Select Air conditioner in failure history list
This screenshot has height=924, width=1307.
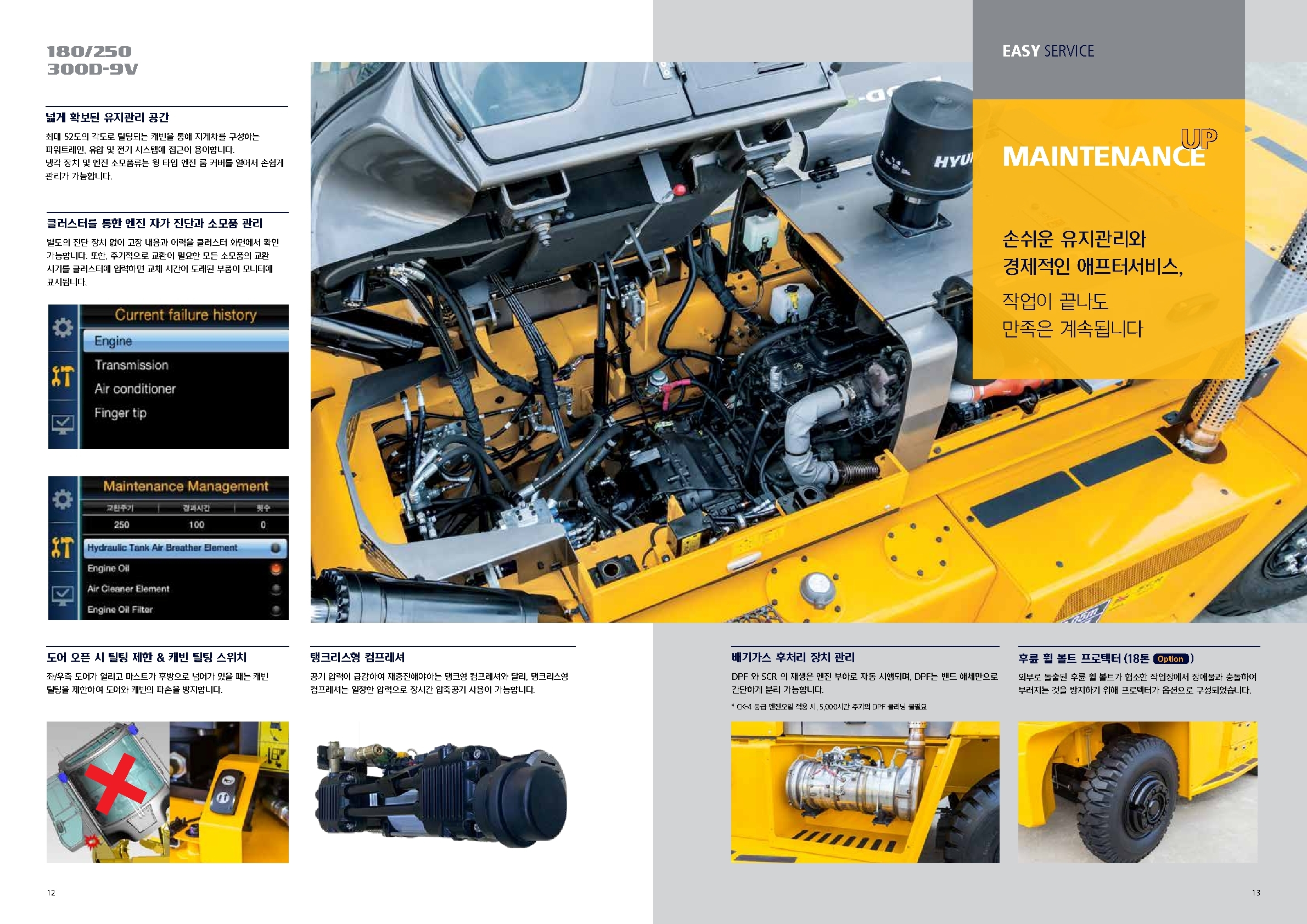click(135, 389)
